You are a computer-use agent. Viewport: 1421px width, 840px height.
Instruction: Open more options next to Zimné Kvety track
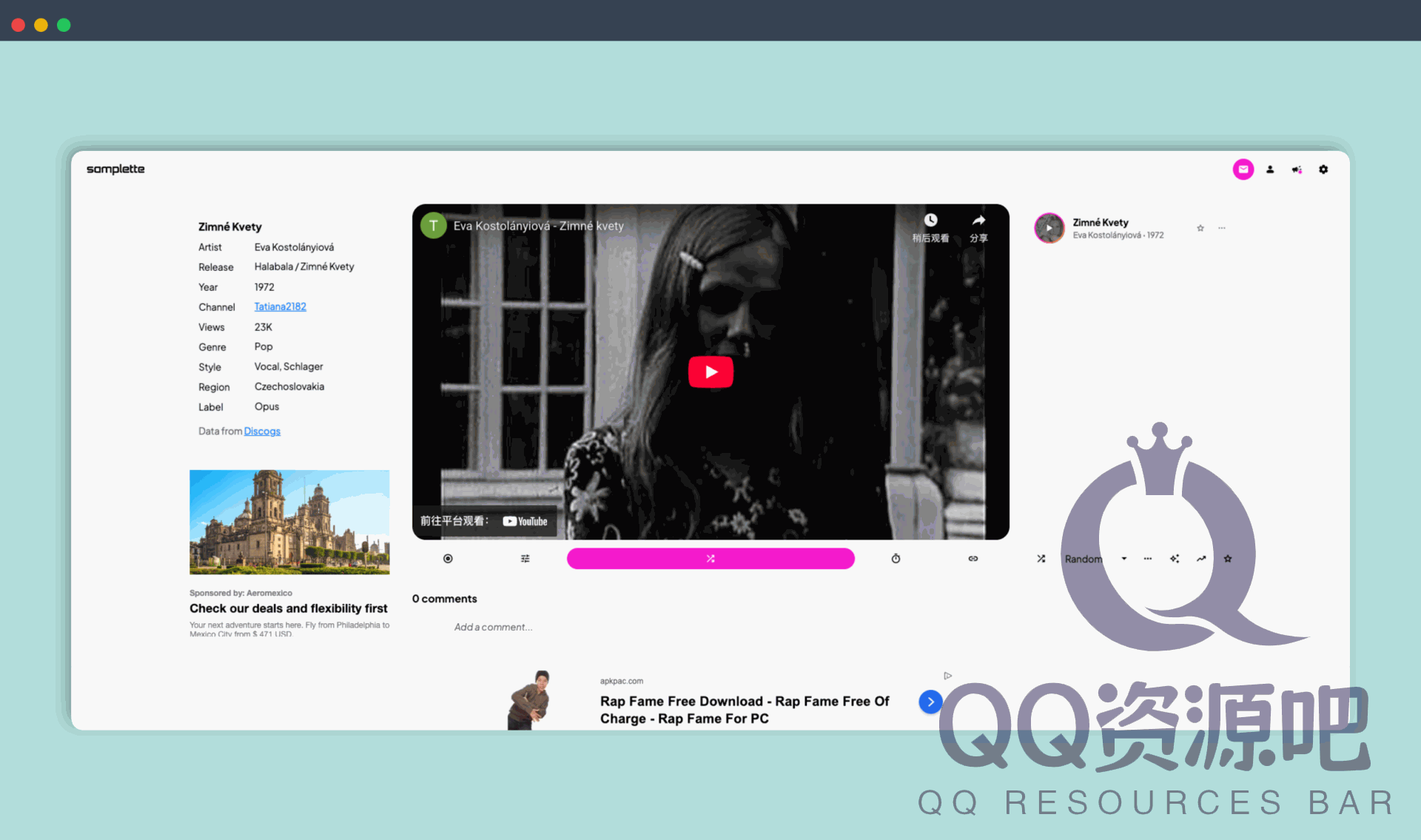click(1222, 228)
